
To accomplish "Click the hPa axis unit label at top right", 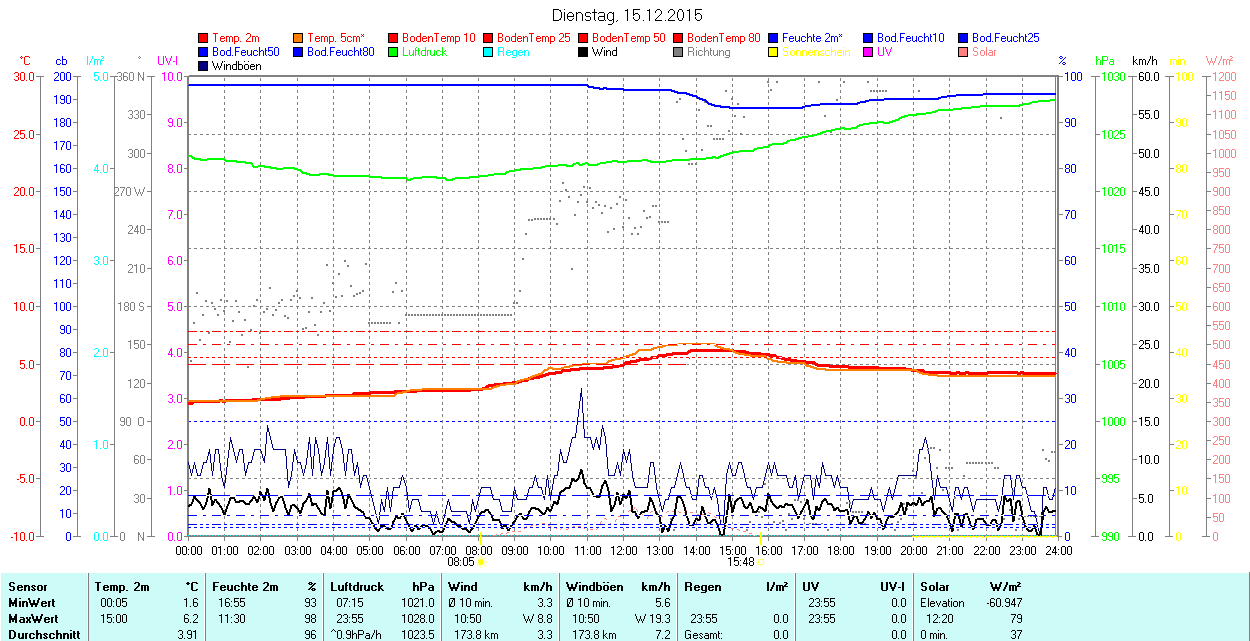I will point(1105,61).
